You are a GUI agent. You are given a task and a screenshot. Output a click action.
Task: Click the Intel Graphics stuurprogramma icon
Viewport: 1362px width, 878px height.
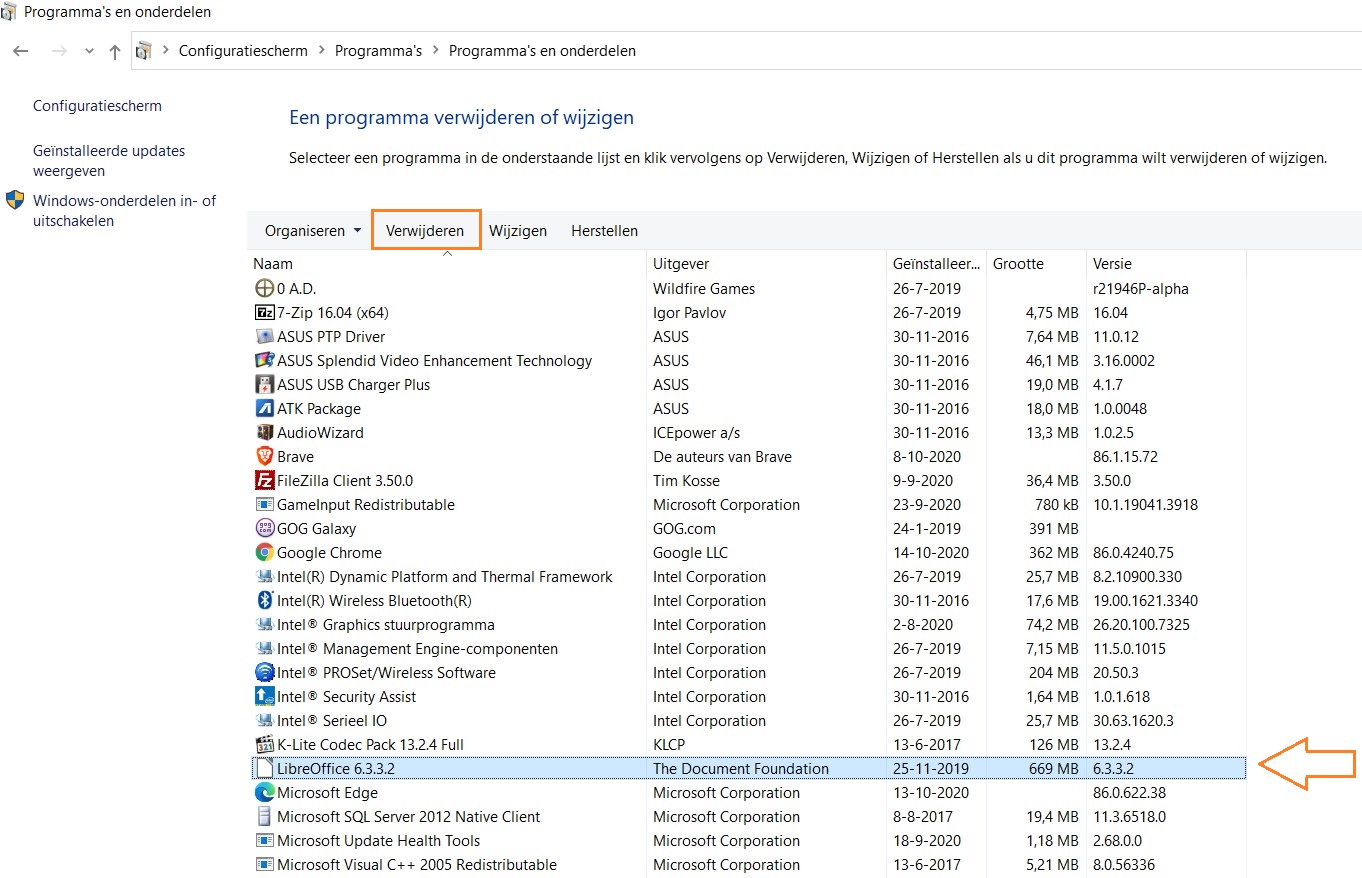tap(265, 625)
